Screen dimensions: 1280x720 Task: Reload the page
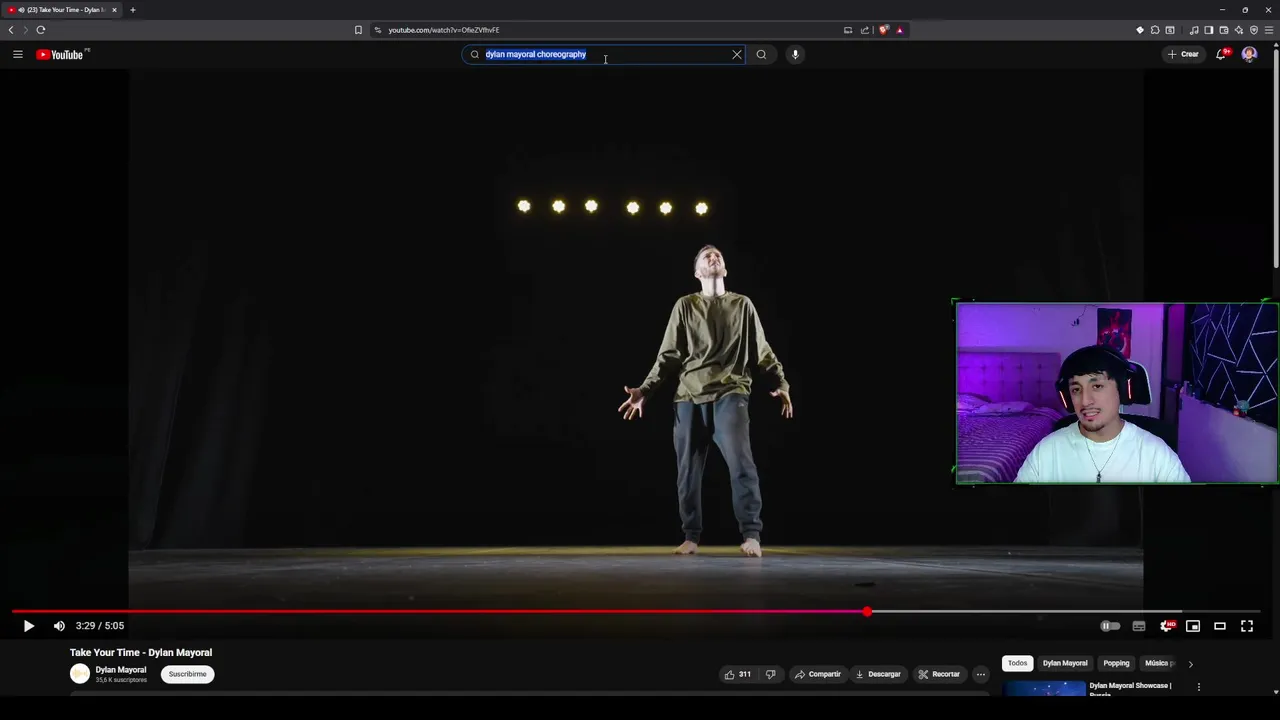click(41, 30)
